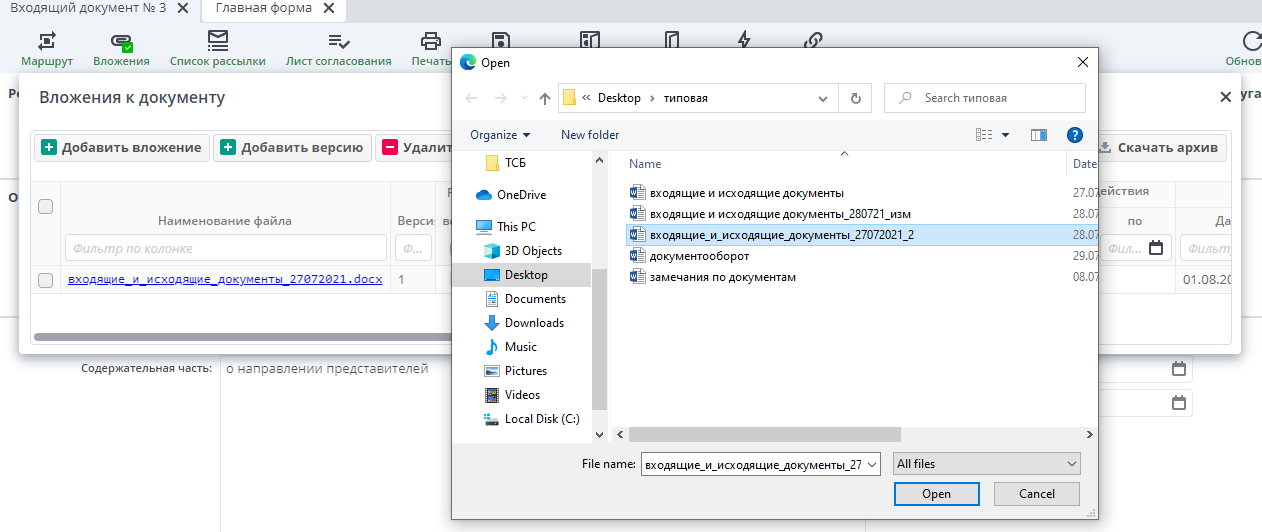Refresh the типовая folder listing
The image size is (1262, 532).
pyautogui.click(x=855, y=99)
